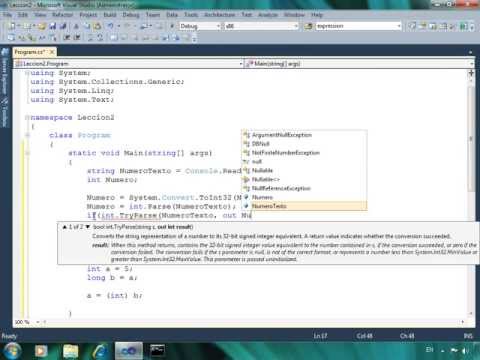Open Windows Media Player from taskbar
Viewport: 480px width, 360px height.
pyautogui.click(x=41, y=351)
